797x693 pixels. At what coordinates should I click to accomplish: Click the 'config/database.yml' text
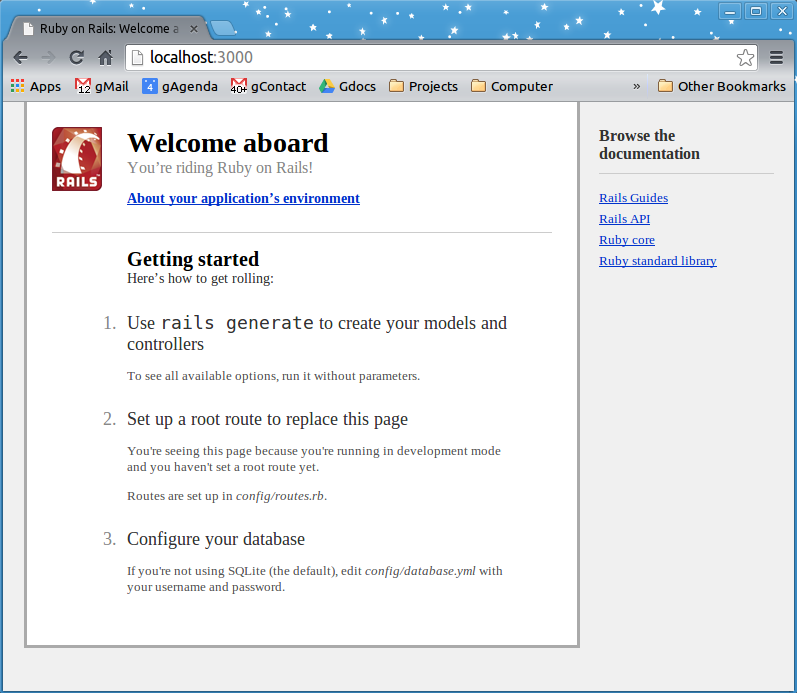[x=420, y=571]
